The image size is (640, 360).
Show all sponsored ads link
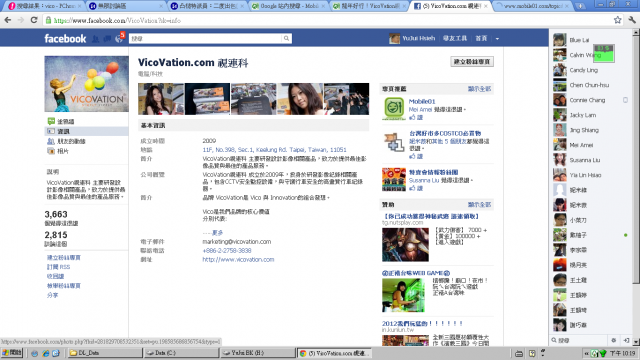pos(479,204)
